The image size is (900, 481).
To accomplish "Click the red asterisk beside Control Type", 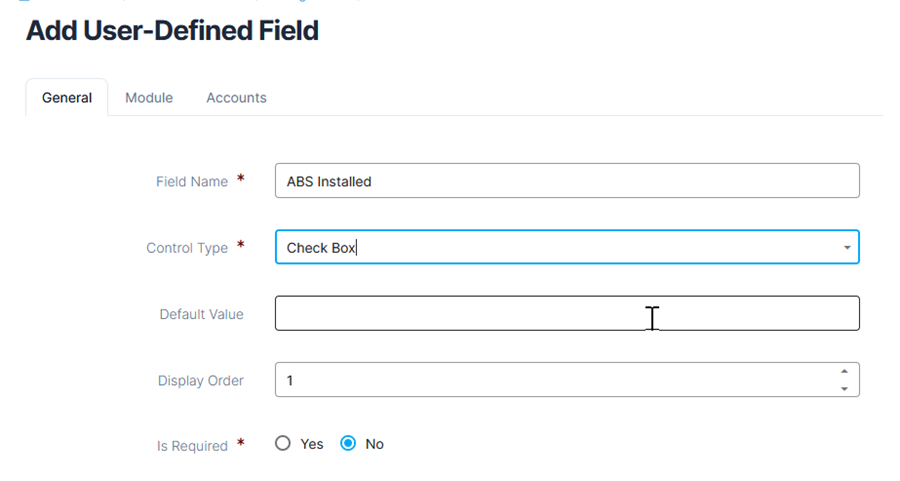I will point(240,247).
